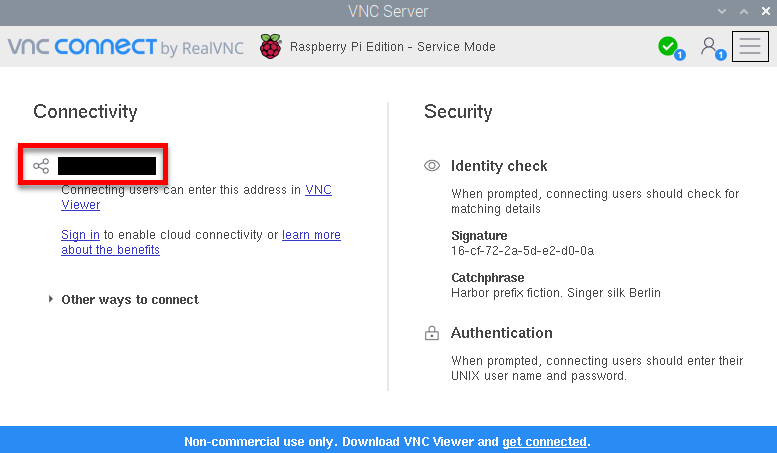Close the VNC Server window
777x453 pixels.
tap(766, 11)
